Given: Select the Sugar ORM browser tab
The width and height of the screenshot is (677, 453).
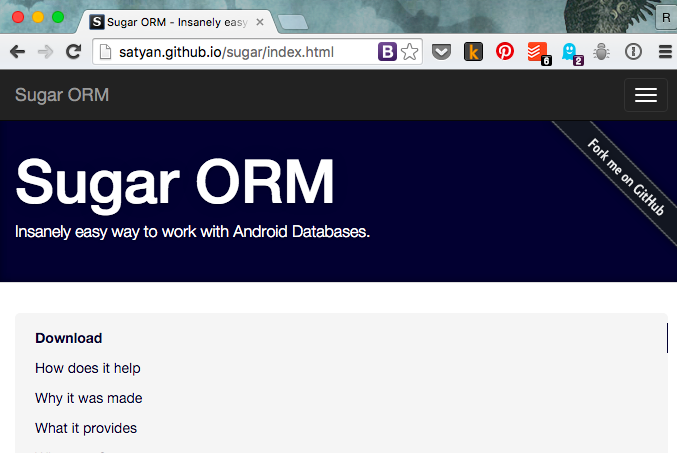Looking at the screenshot, I should [177, 22].
